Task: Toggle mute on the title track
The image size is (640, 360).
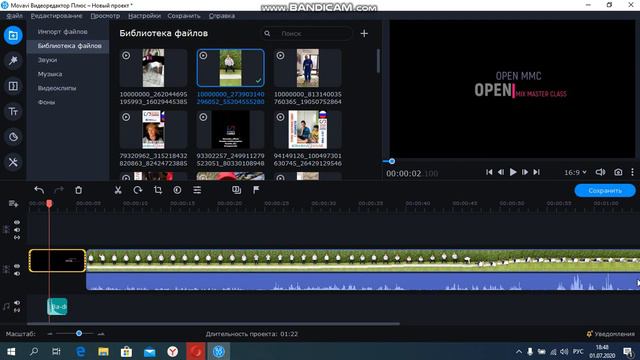Action: pos(17,230)
